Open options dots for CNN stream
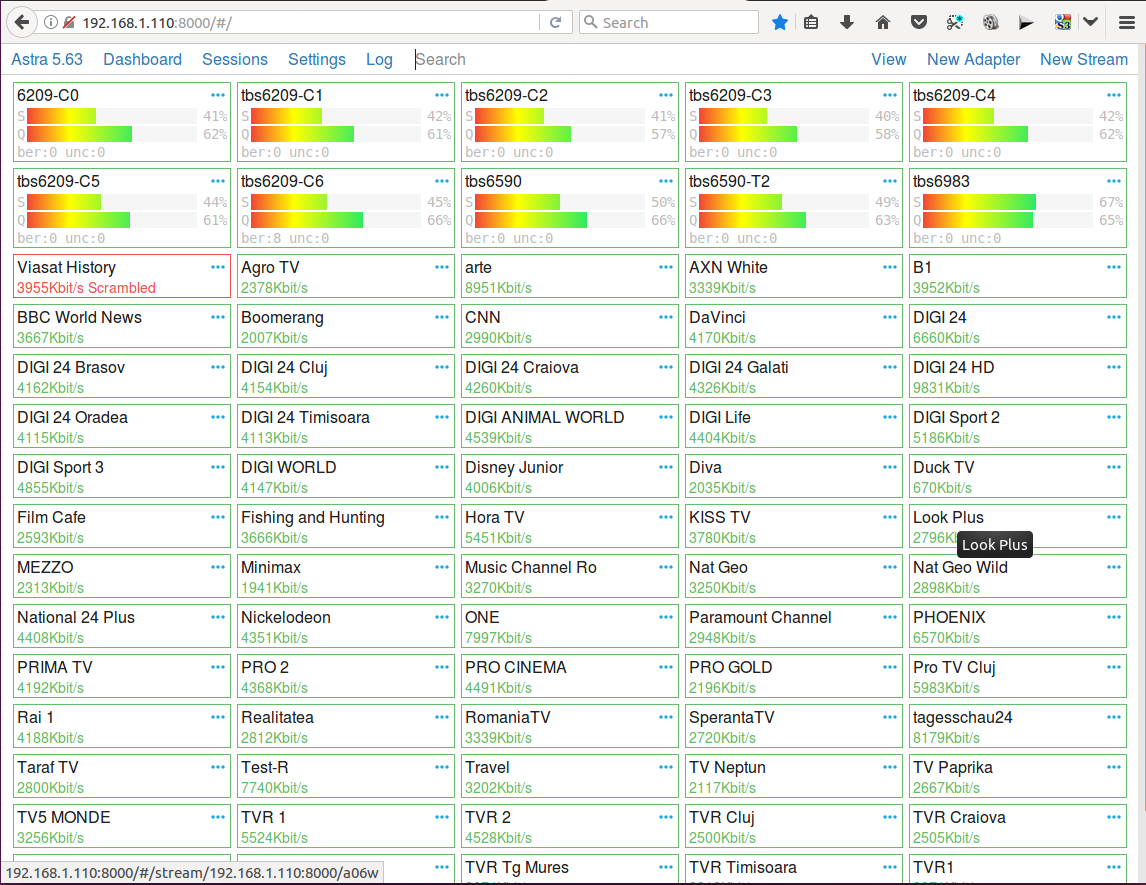The height and width of the screenshot is (885, 1146). [666, 317]
